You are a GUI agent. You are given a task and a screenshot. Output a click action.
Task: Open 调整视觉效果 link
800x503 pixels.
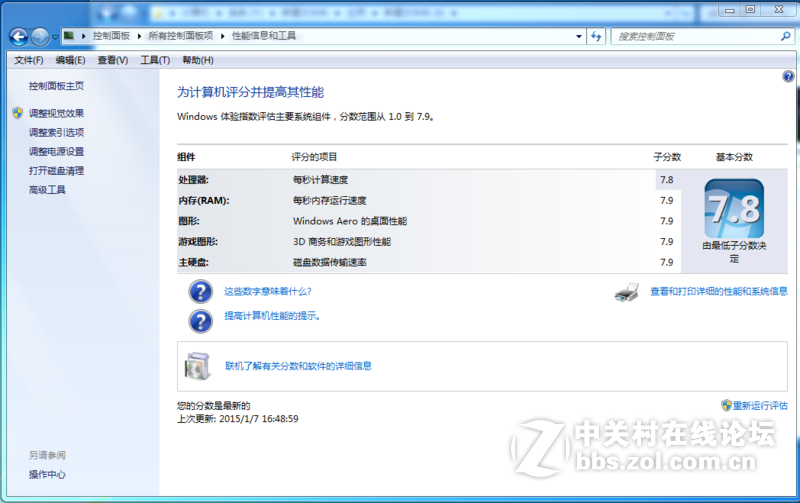[56, 113]
